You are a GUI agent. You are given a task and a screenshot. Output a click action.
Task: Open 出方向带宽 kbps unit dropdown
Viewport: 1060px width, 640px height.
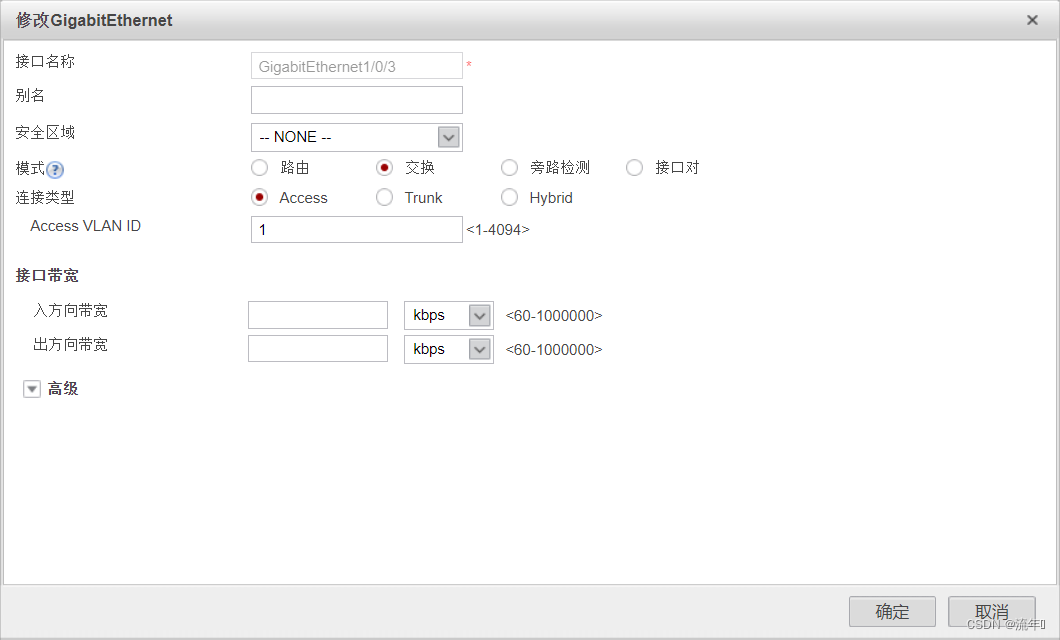(x=449, y=349)
